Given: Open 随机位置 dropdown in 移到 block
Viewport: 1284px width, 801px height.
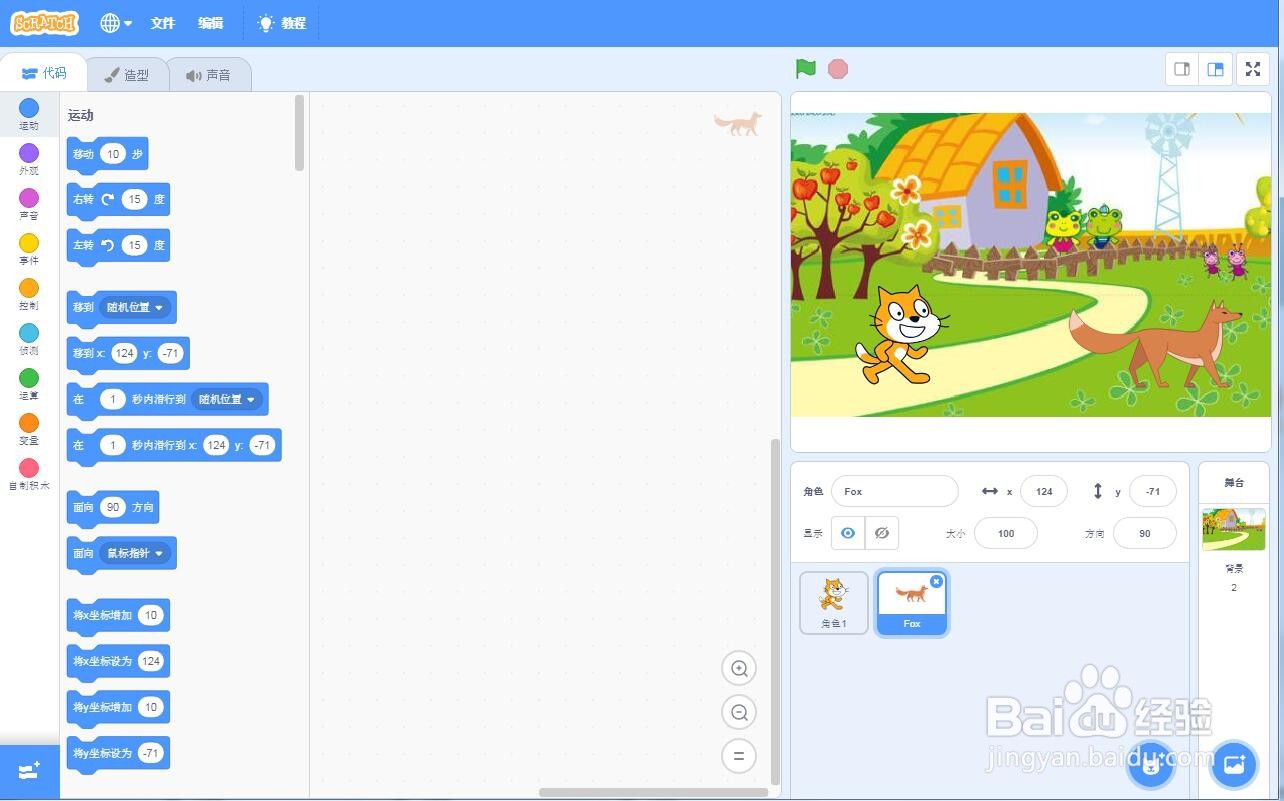Looking at the screenshot, I should click(x=135, y=307).
